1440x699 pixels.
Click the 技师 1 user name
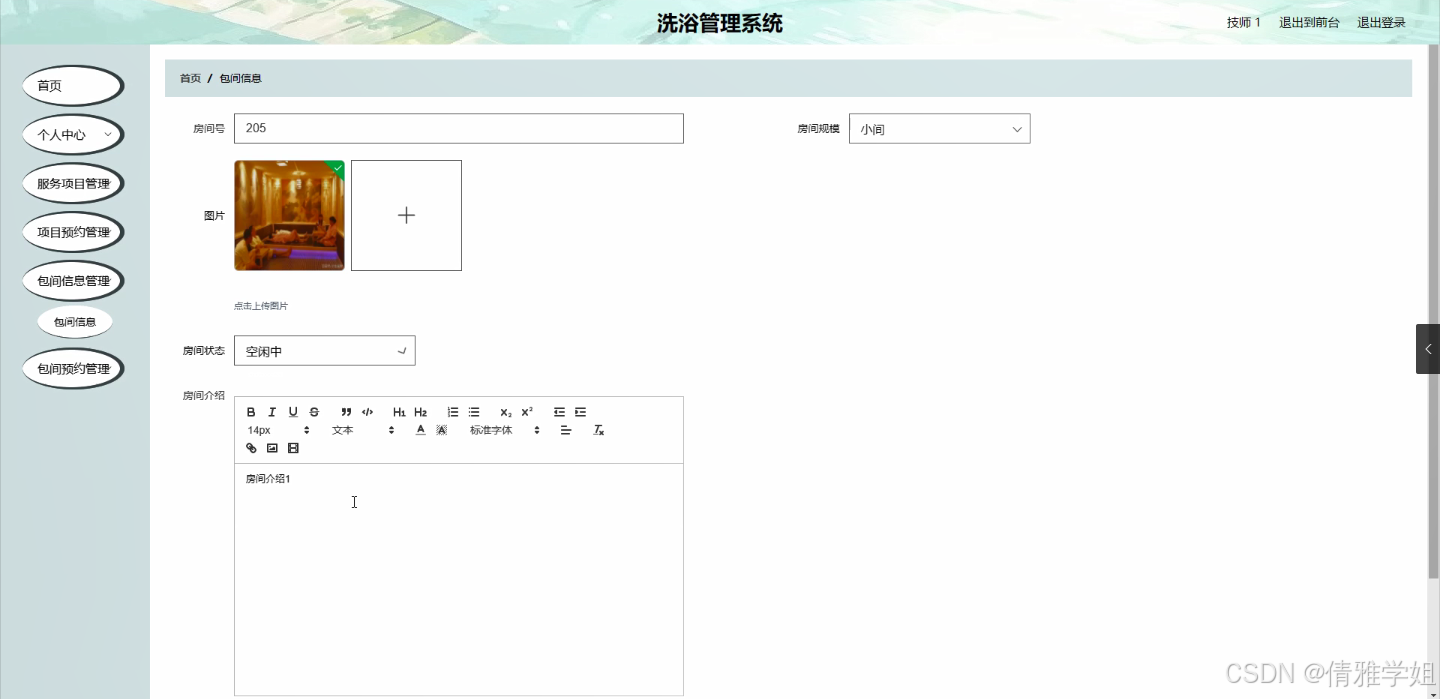1244,22
